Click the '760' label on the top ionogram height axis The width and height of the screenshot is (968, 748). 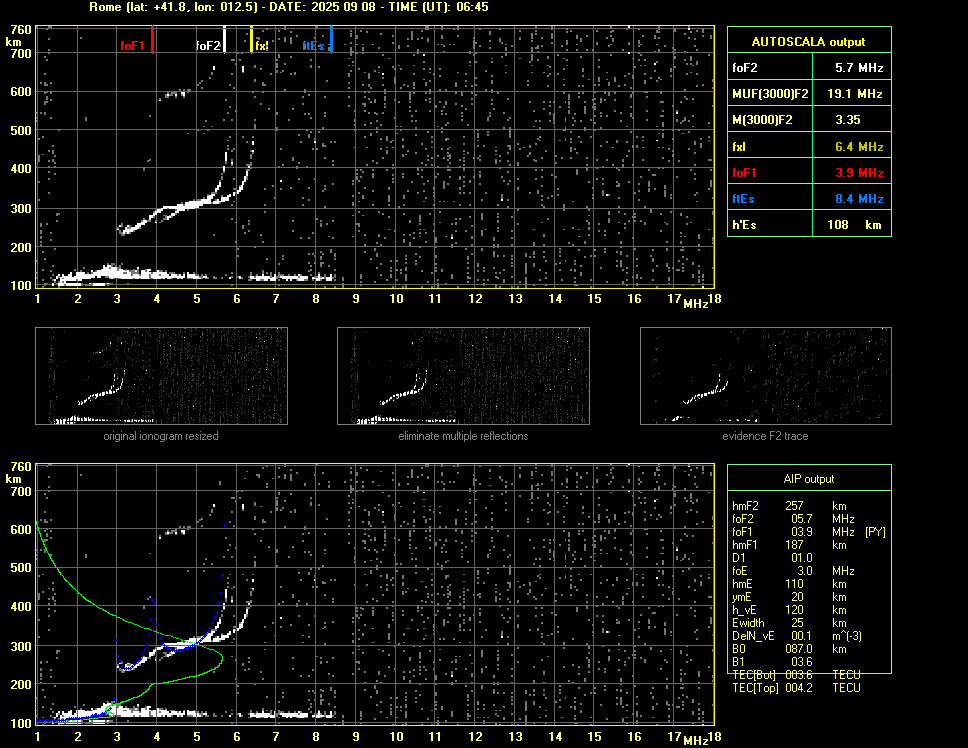click(x=21, y=30)
